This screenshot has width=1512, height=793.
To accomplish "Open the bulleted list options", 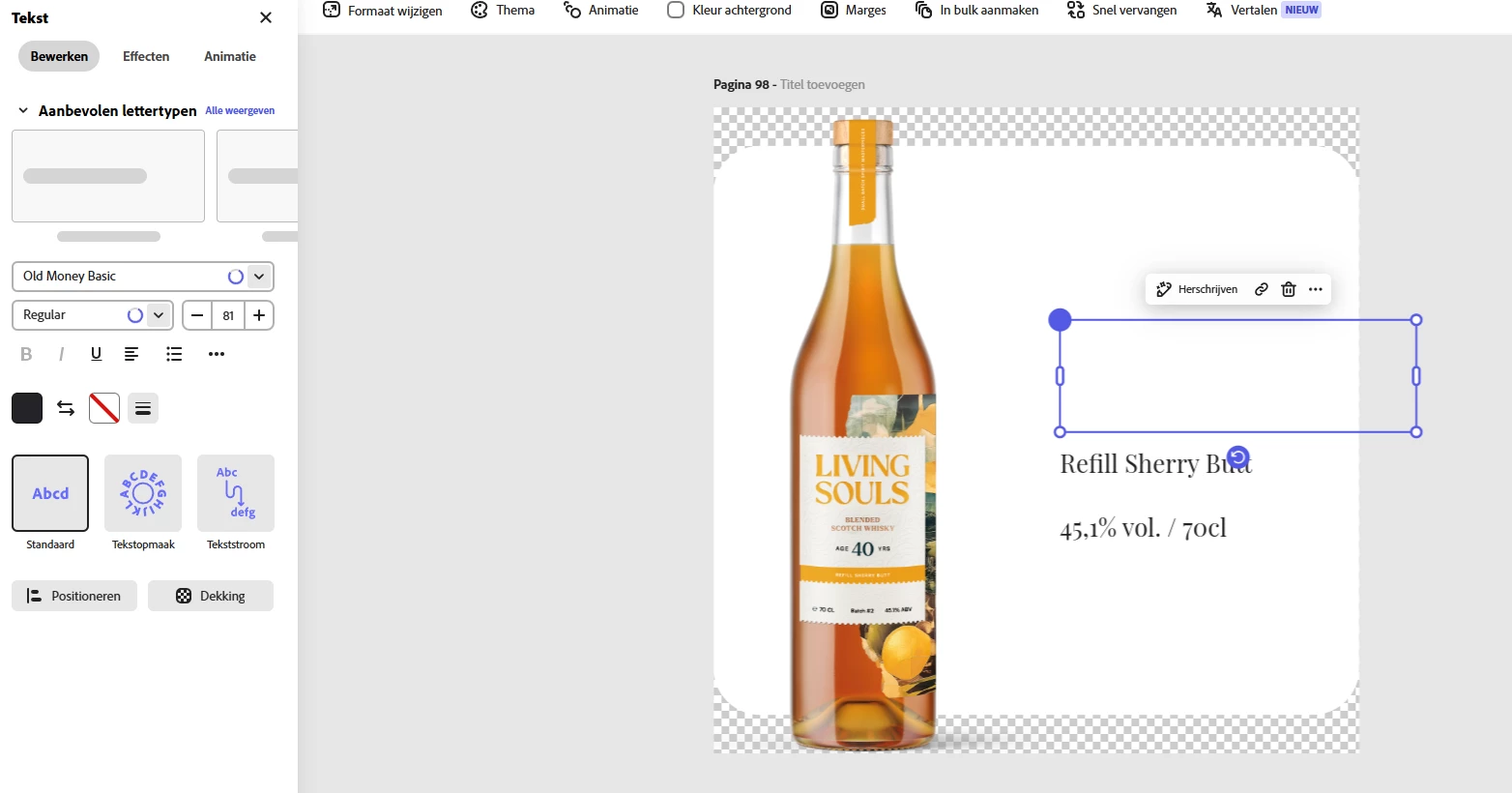I will click(174, 354).
